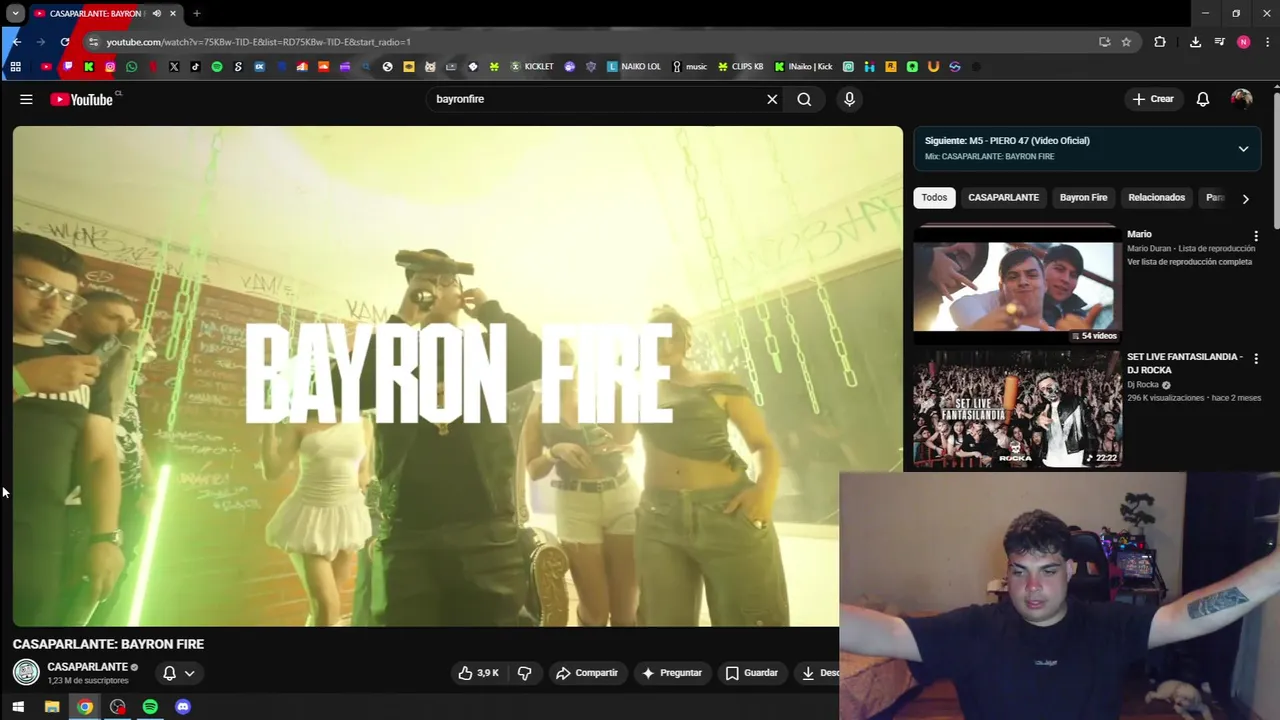
Task: Select the Bayron Fire filter chip
Action: [1083, 197]
